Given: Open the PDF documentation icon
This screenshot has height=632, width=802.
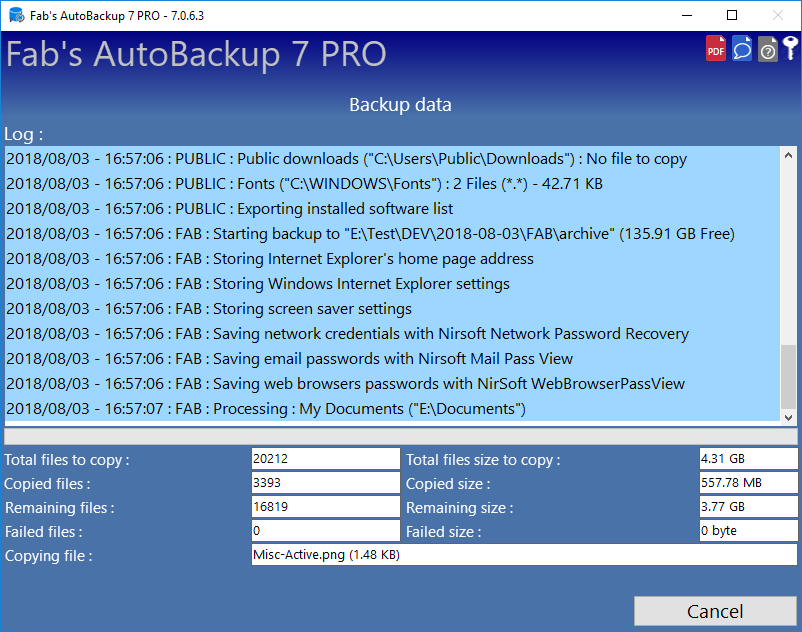Looking at the screenshot, I should 716,49.
